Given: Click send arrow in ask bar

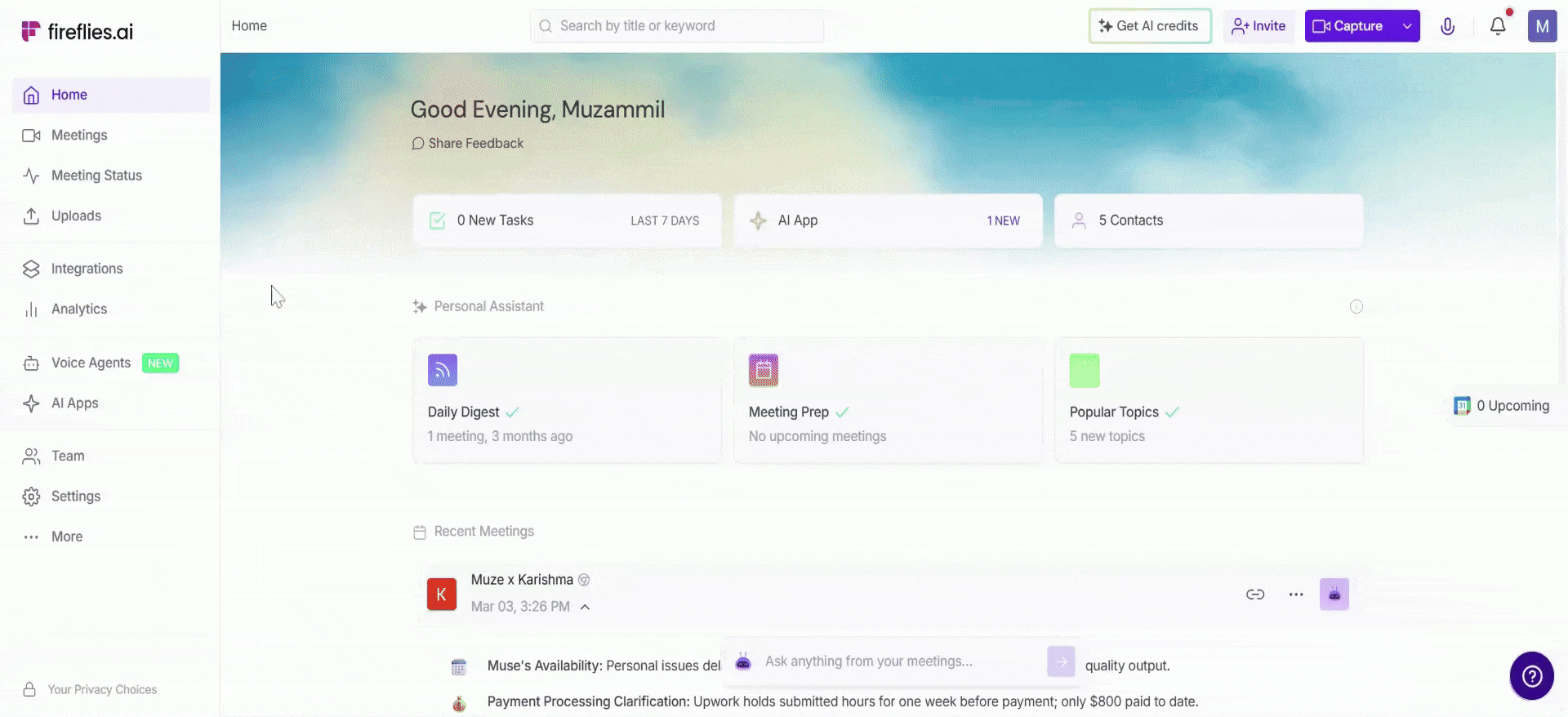Looking at the screenshot, I should point(1061,661).
